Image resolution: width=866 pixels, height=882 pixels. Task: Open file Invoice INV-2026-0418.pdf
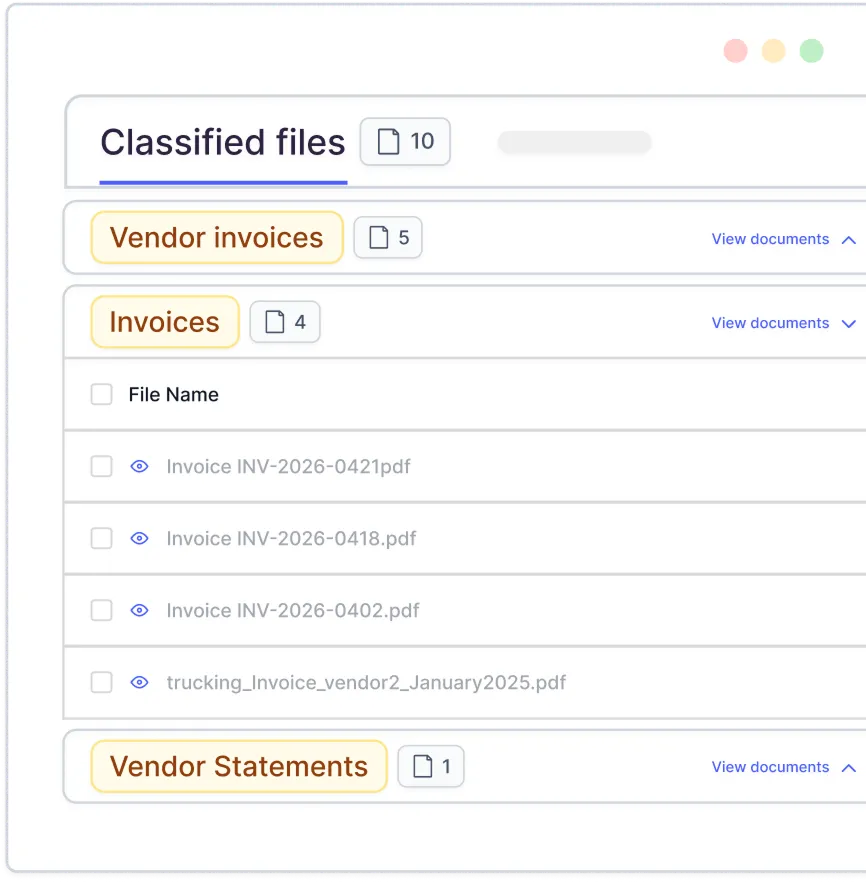tap(291, 538)
